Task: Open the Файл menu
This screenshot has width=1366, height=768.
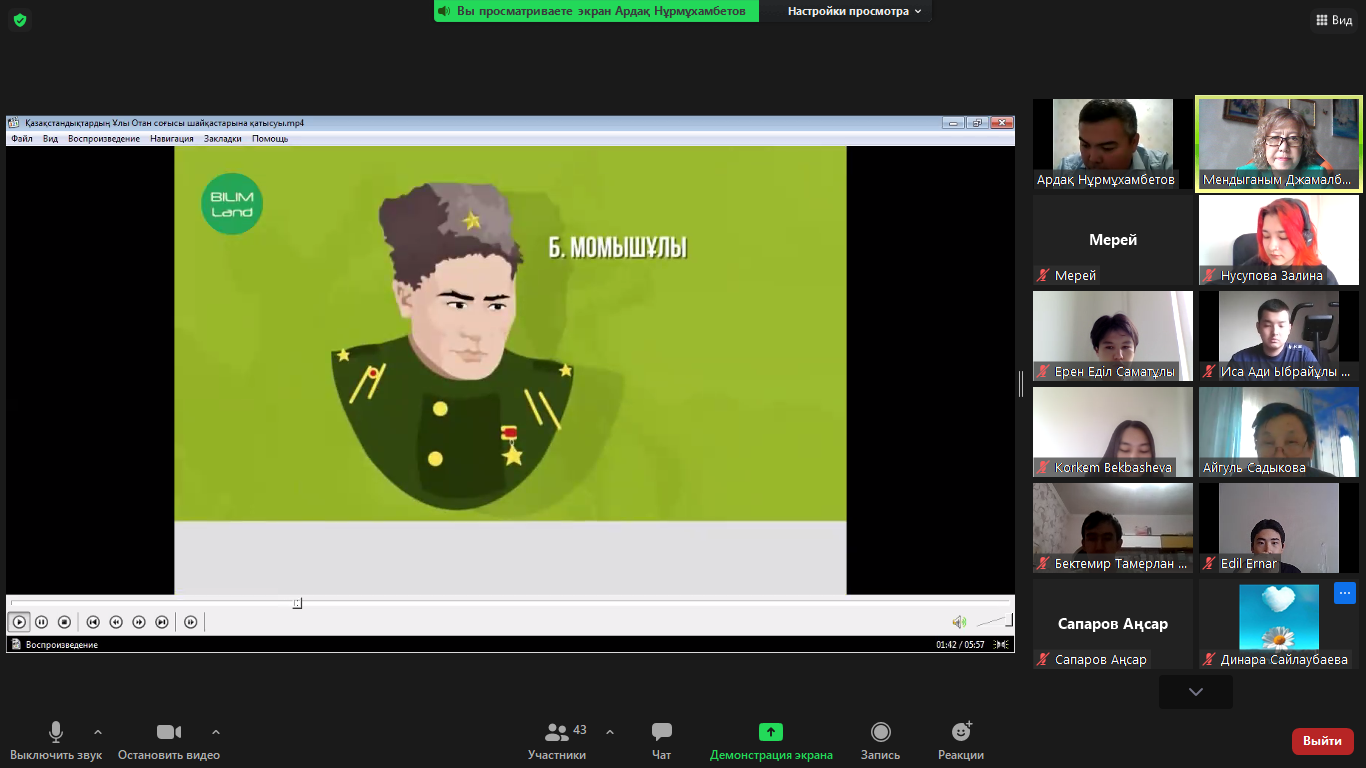Action: [22, 139]
